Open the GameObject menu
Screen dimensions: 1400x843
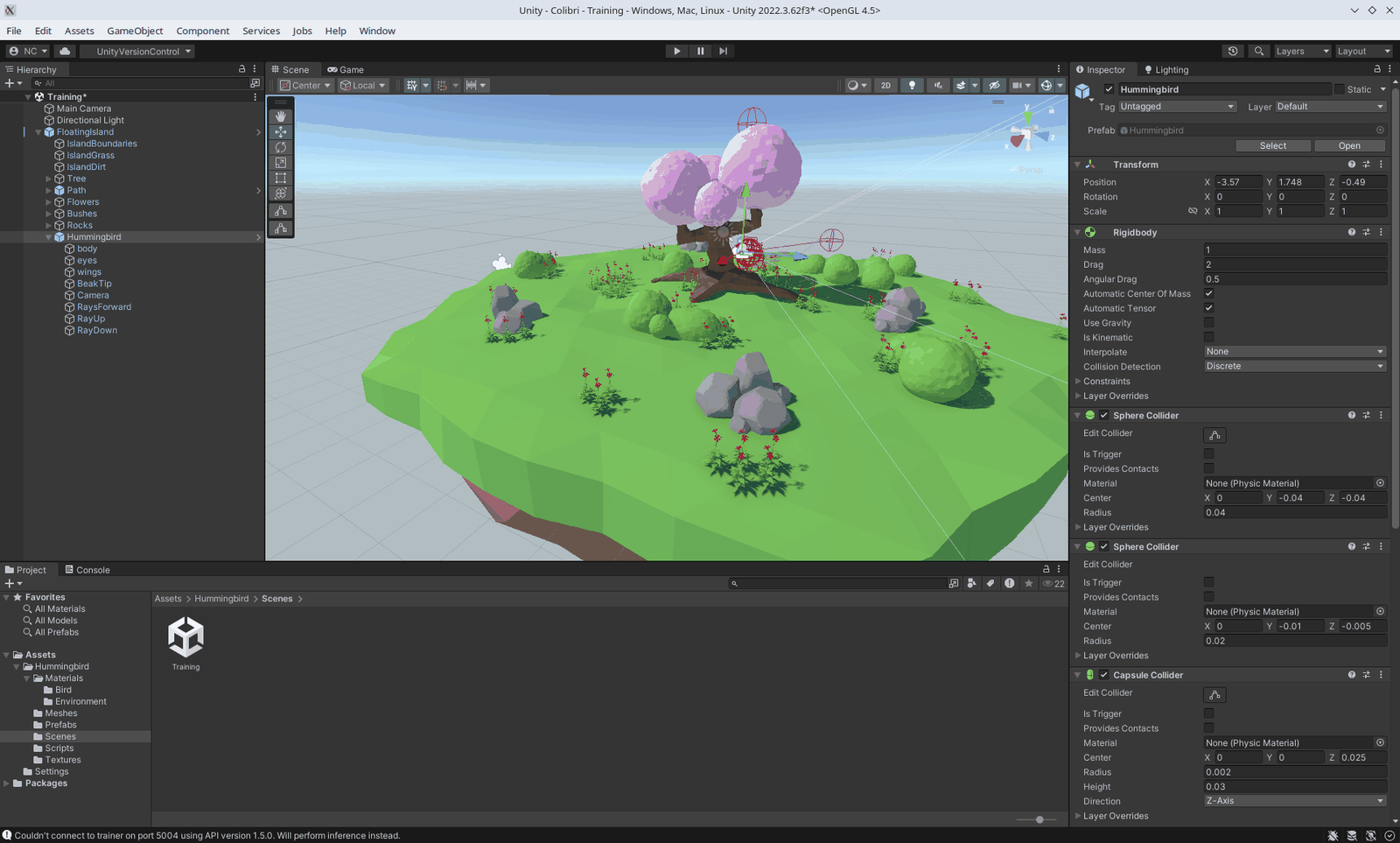click(135, 31)
